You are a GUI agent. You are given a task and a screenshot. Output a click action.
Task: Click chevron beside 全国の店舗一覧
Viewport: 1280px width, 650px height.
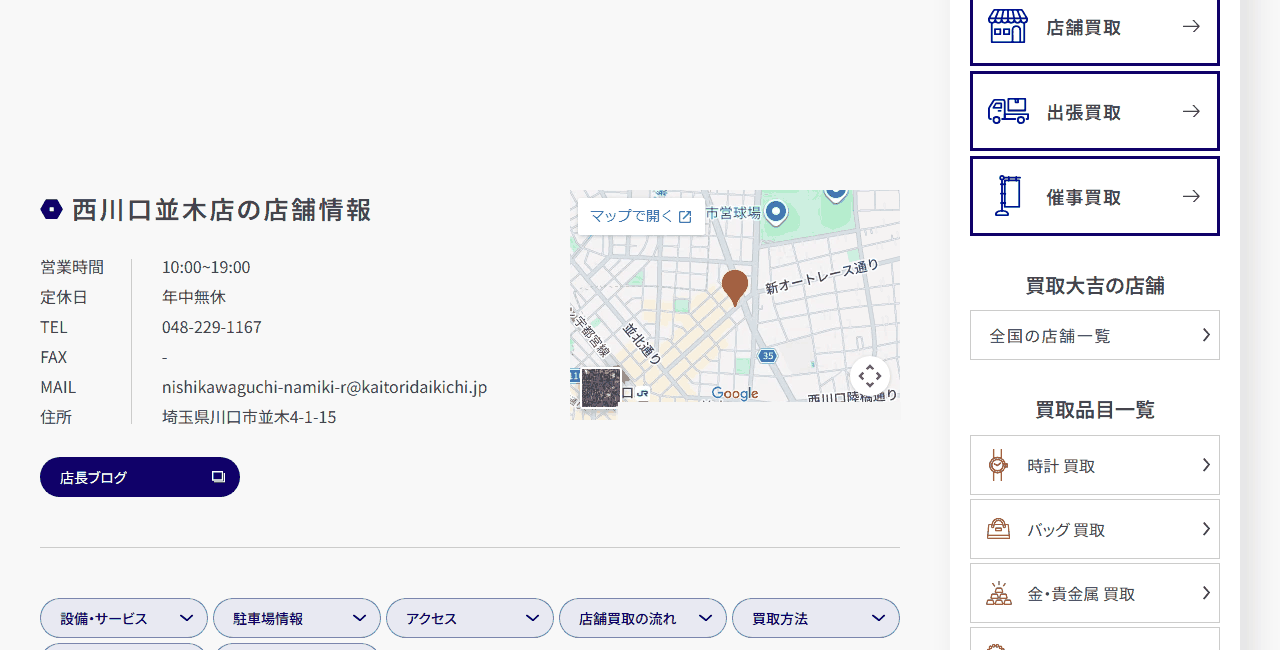pos(1206,335)
